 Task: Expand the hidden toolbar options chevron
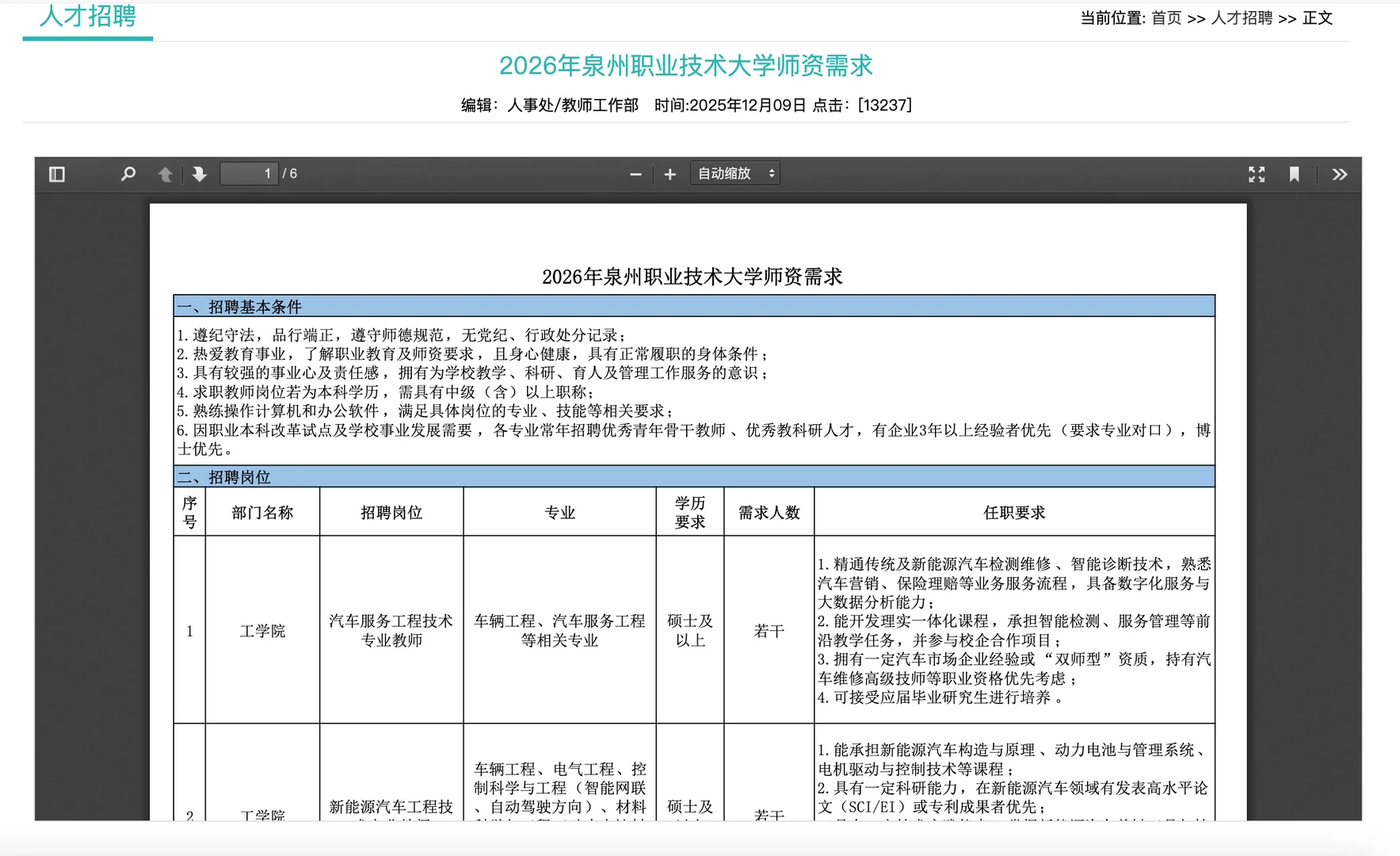pyautogui.click(x=1339, y=174)
